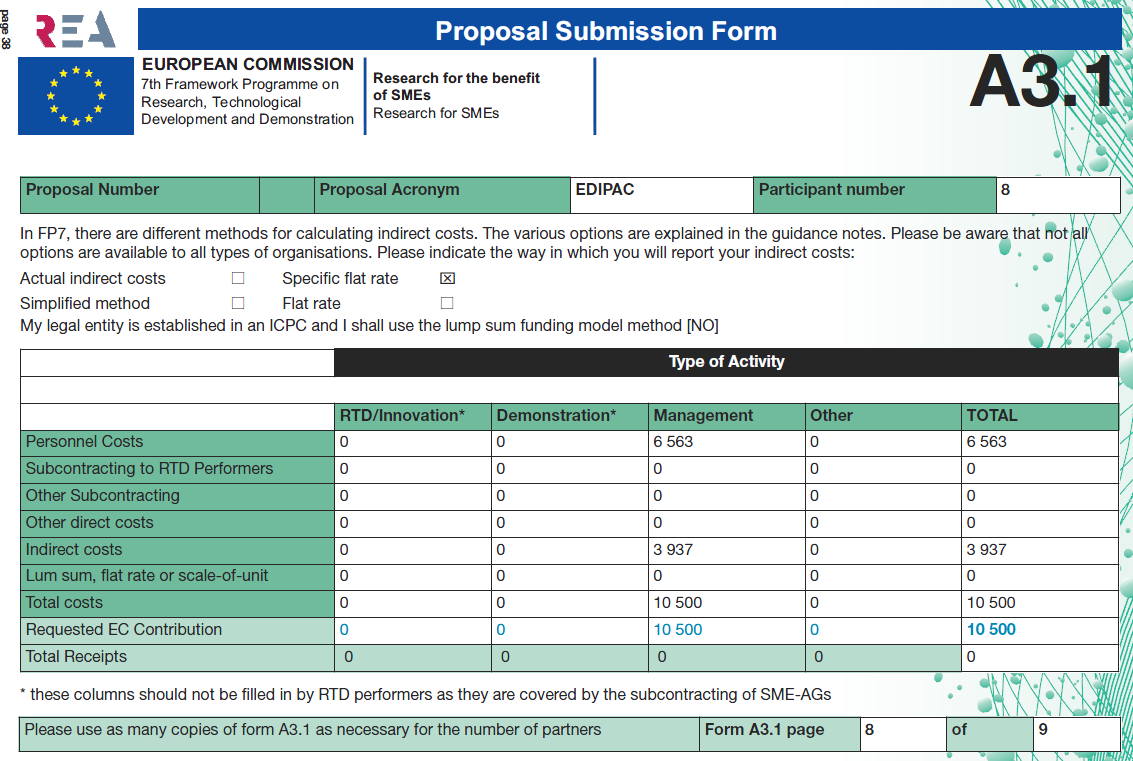Click the Research for the benefit of SMEs heading
1133x761 pixels.
tap(456, 87)
